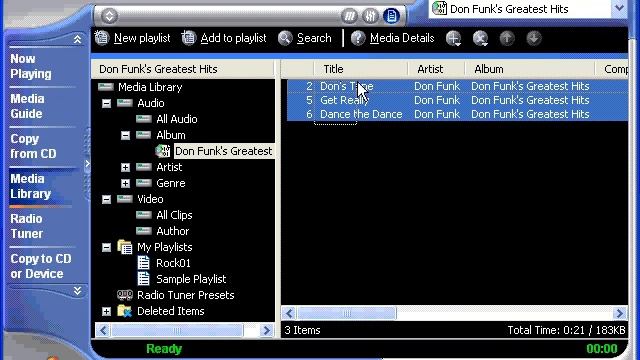
Task: Open Copy to CD or Device tab
Action: click(41, 266)
